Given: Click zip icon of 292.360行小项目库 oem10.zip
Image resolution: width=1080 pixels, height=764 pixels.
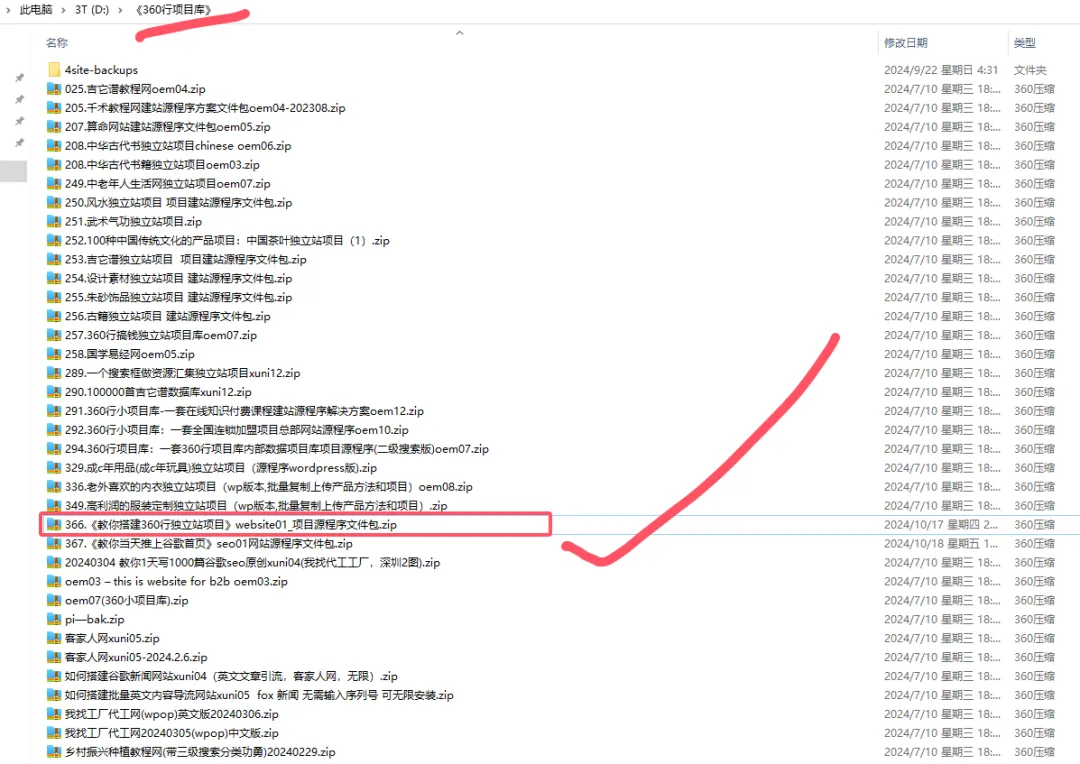Looking at the screenshot, I should click(54, 430).
